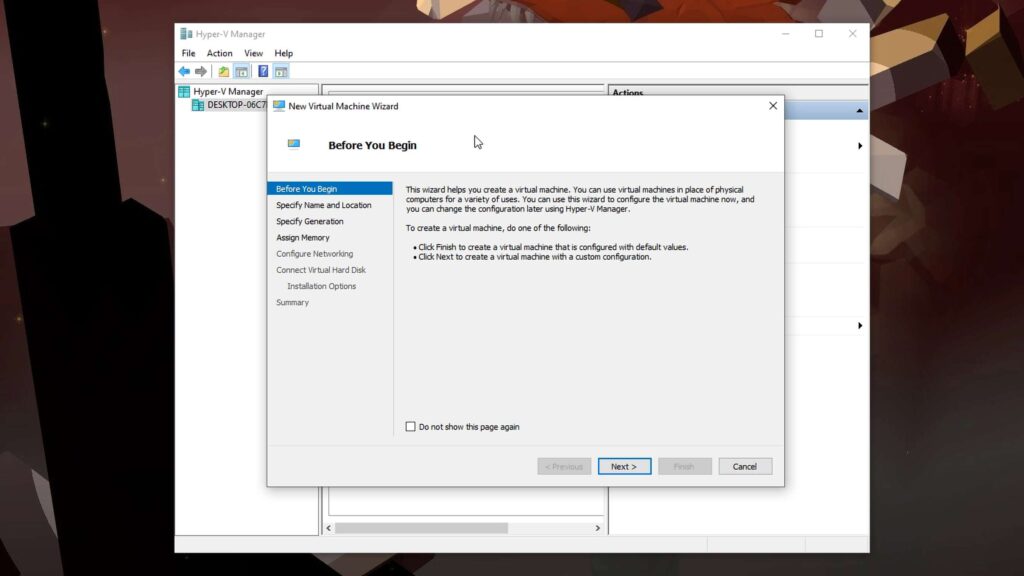Click the horizontal scrollbar's right arrow
Image resolution: width=1024 pixels, height=576 pixels.
[598, 528]
